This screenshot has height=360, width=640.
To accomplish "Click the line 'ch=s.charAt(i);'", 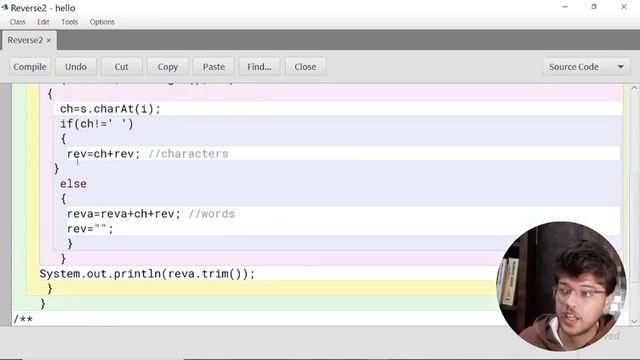I will point(110,109).
